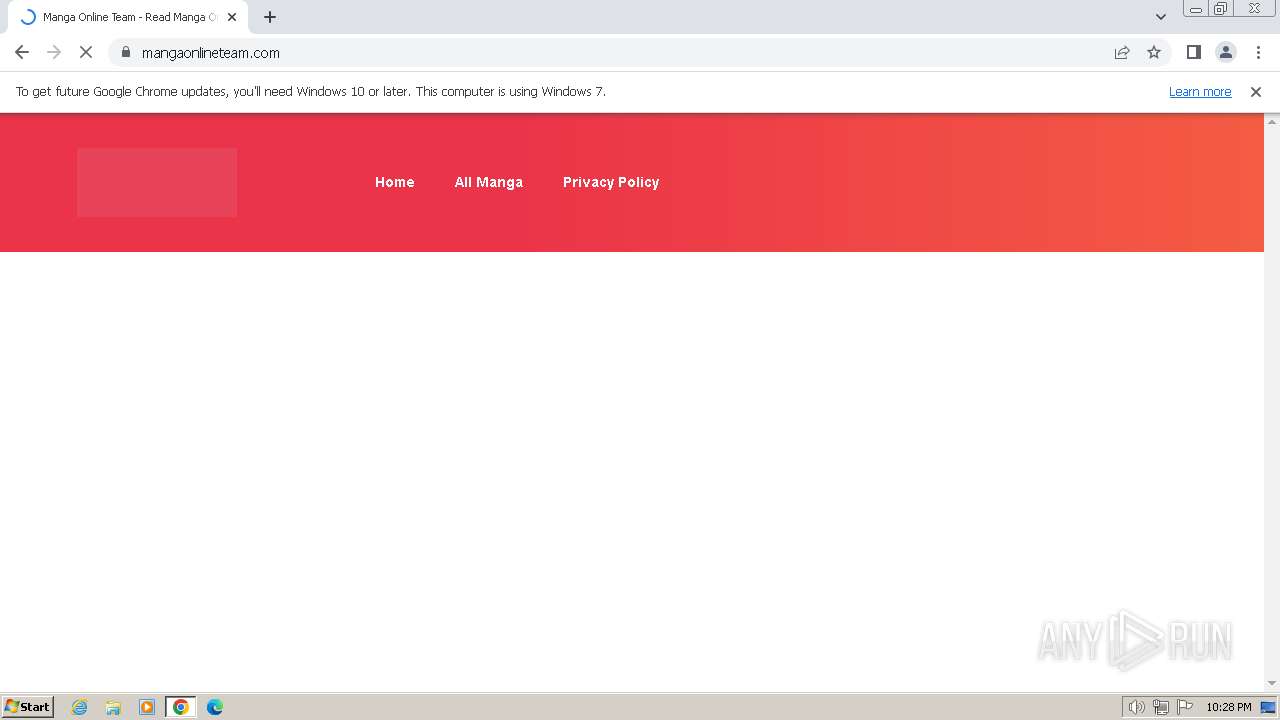
Task: Click the disabled forward arrow
Action: click(x=54, y=52)
